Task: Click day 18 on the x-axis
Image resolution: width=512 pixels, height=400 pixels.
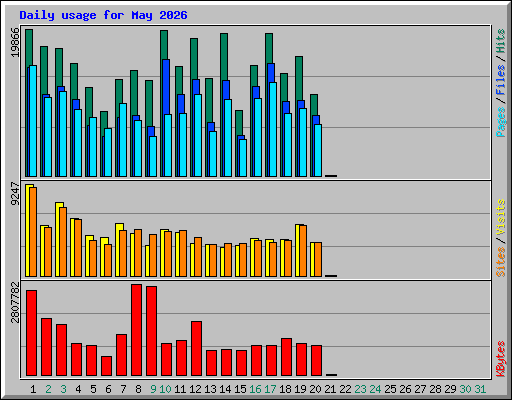Action: click(285, 389)
